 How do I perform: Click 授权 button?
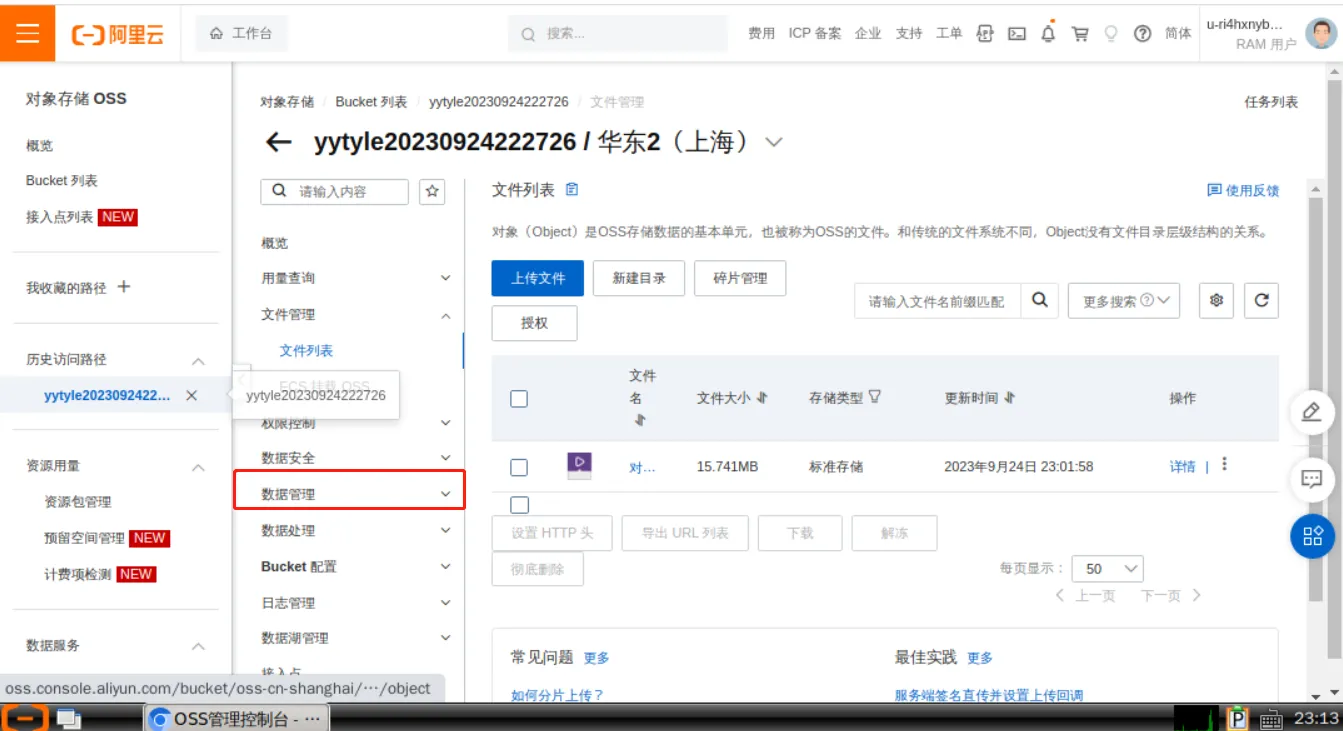[x=534, y=323]
